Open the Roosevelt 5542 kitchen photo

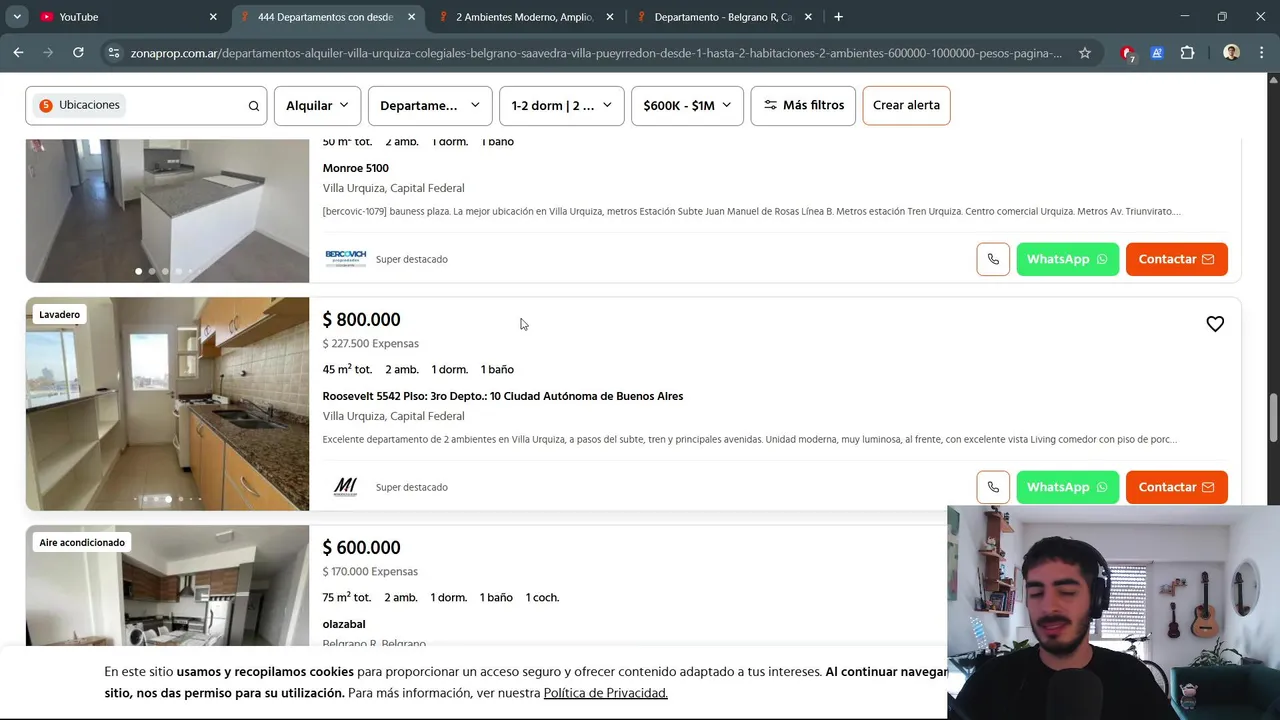[x=167, y=404]
